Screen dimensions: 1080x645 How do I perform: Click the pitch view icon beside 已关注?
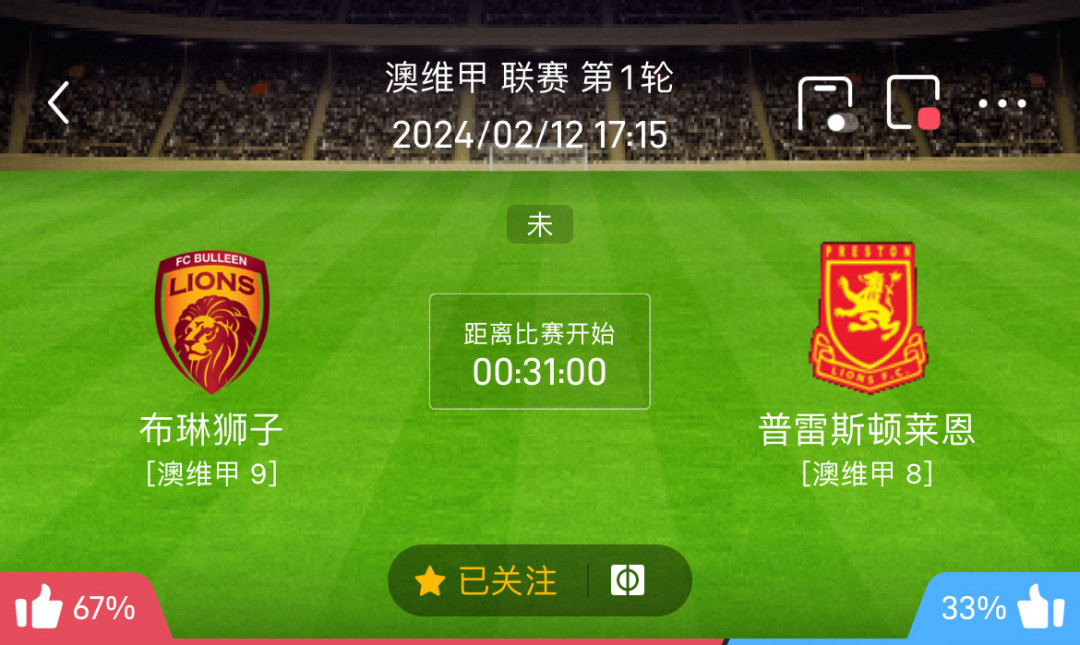click(x=627, y=580)
